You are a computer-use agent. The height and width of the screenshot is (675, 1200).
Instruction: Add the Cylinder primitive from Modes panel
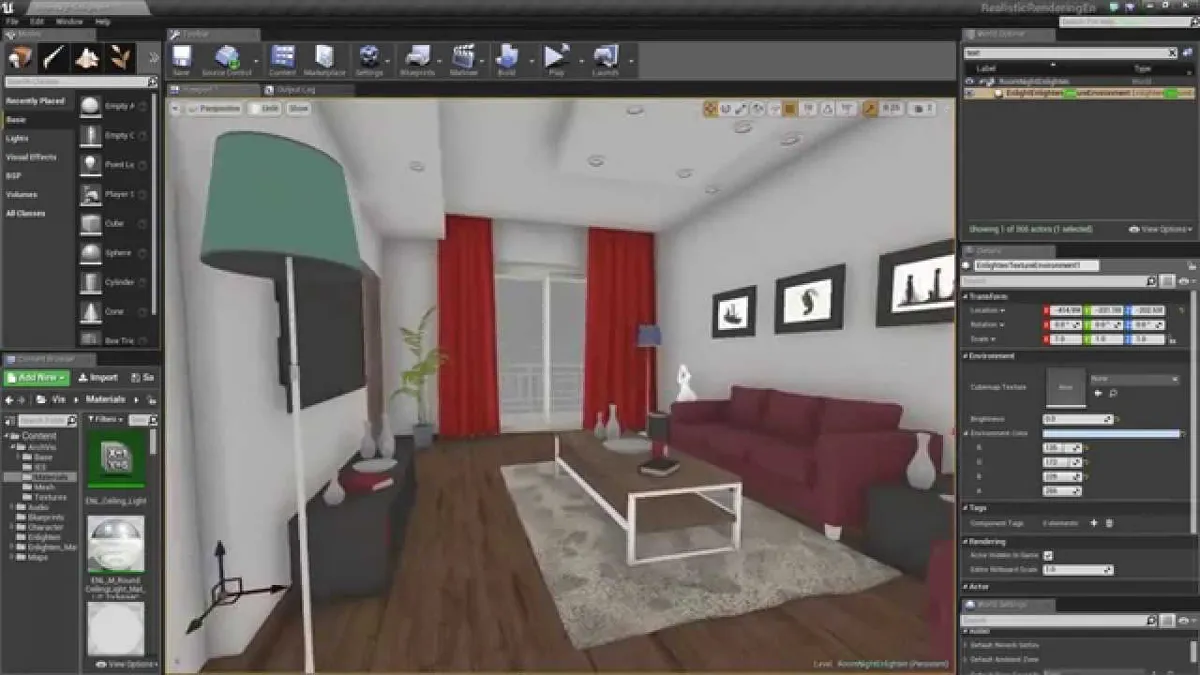[x=114, y=282]
